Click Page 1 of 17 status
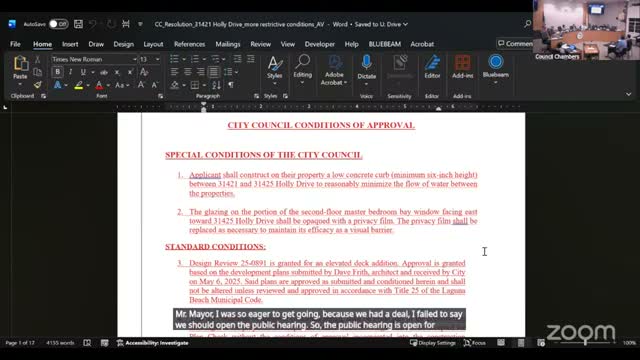Screen dimensions: 640x360 coord(20,343)
